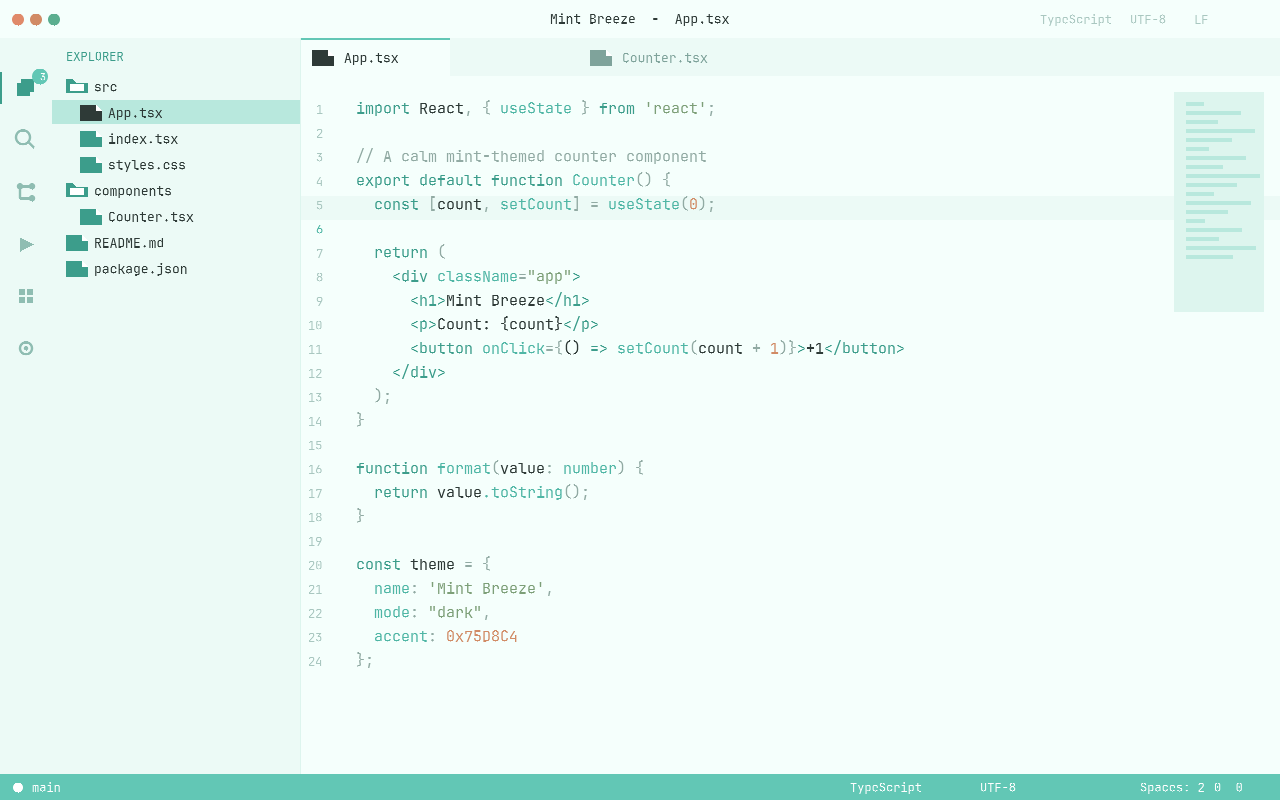This screenshot has height=800, width=1280.
Task: Click the file icon beside README.md
Action: (77, 243)
